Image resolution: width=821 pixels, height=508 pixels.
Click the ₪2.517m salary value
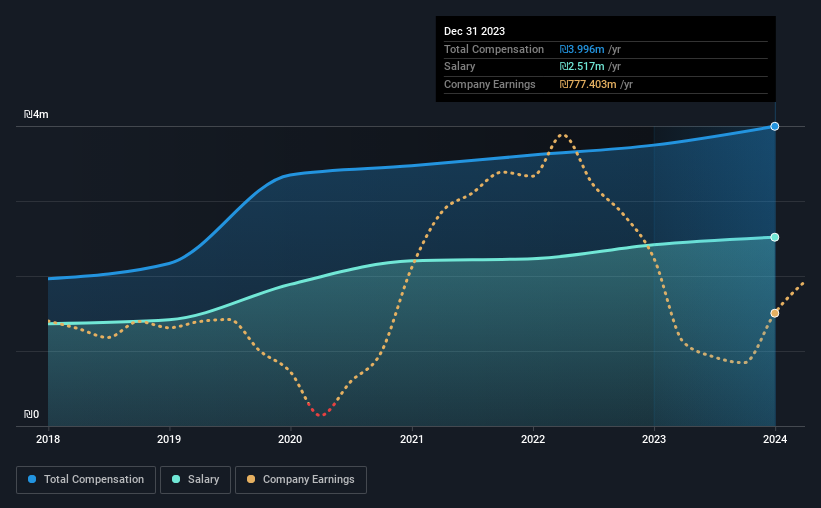pos(582,67)
